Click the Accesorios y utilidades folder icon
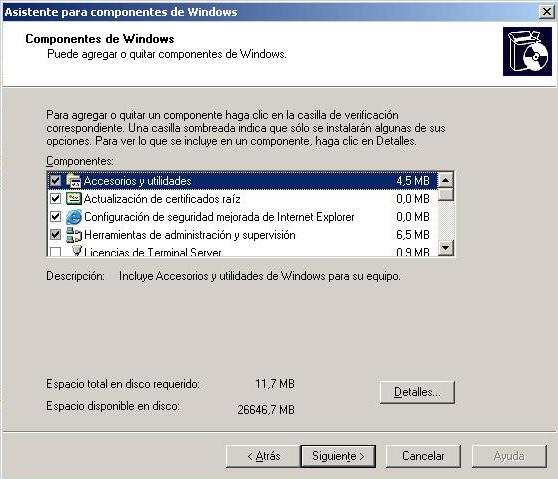The width and height of the screenshot is (558, 479). pyautogui.click(x=74, y=181)
